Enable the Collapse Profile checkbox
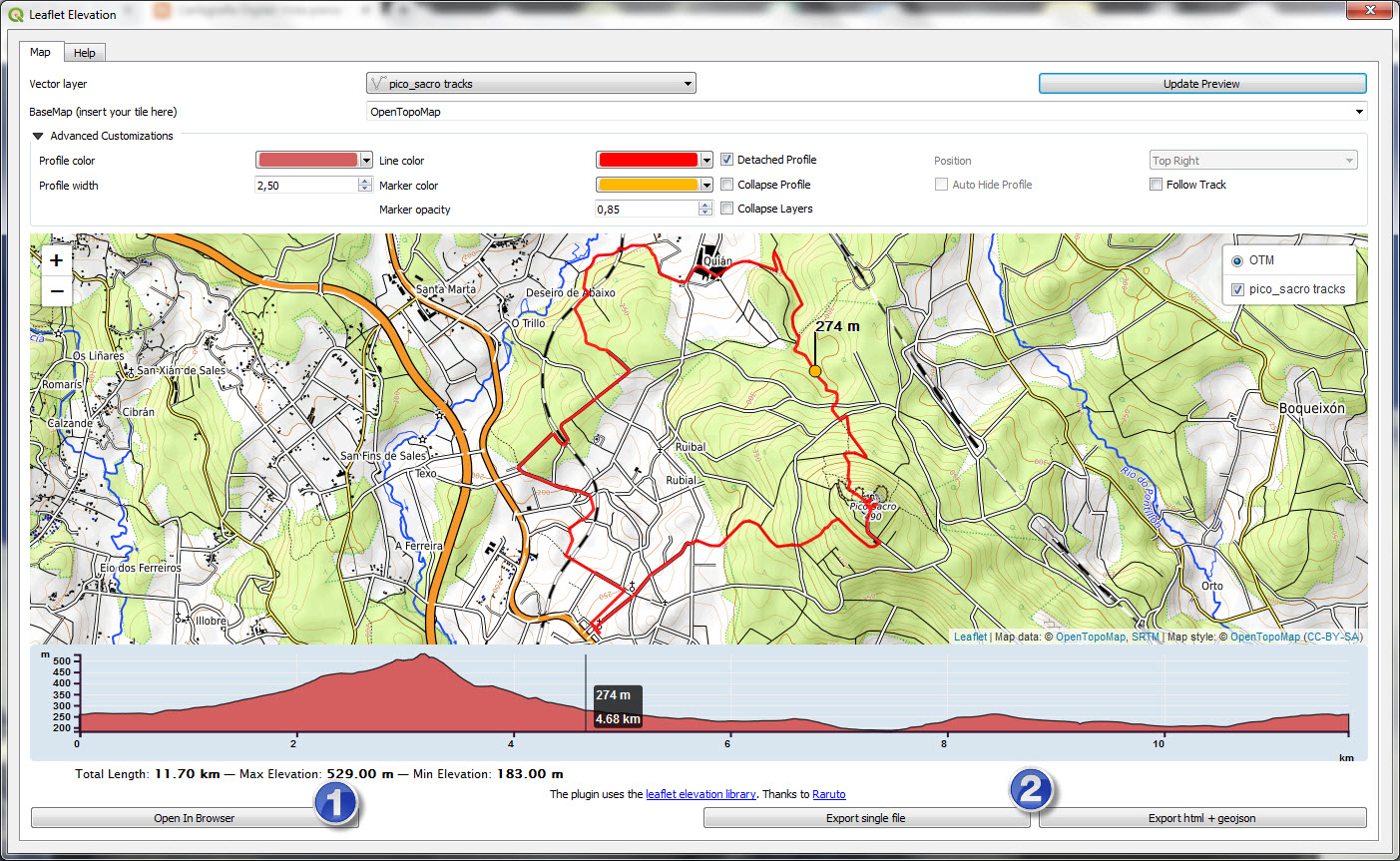The image size is (1400, 861). pyautogui.click(x=727, y=185)
